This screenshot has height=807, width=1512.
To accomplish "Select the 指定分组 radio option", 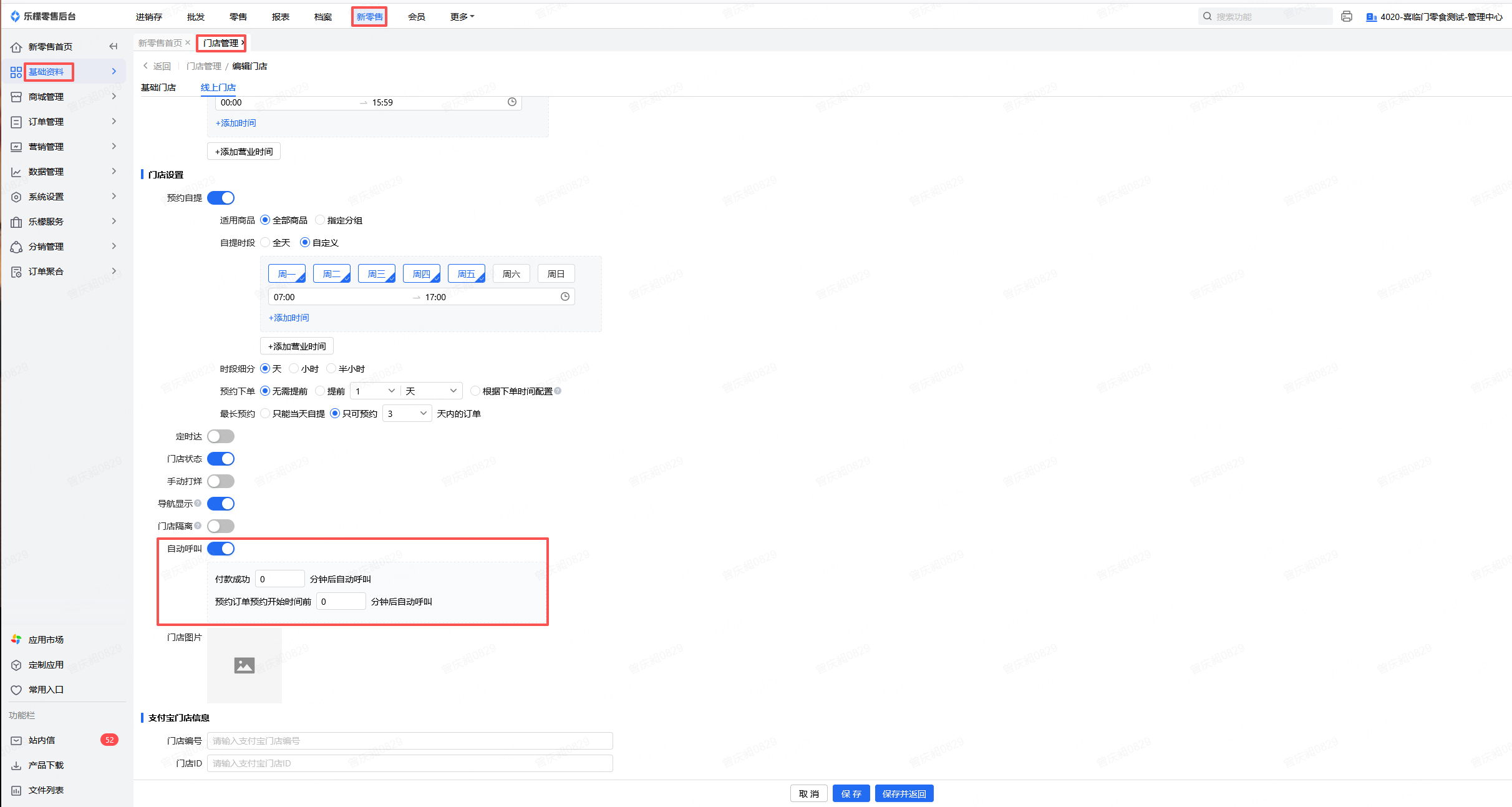I will point(321,220).
